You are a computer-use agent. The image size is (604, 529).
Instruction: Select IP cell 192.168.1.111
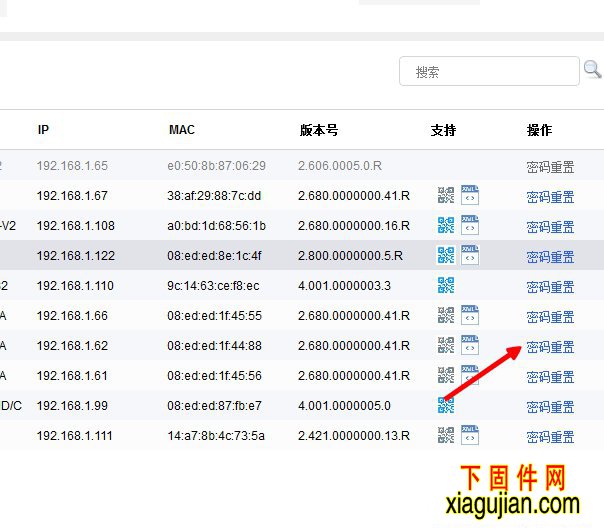(x=75, y=436)
